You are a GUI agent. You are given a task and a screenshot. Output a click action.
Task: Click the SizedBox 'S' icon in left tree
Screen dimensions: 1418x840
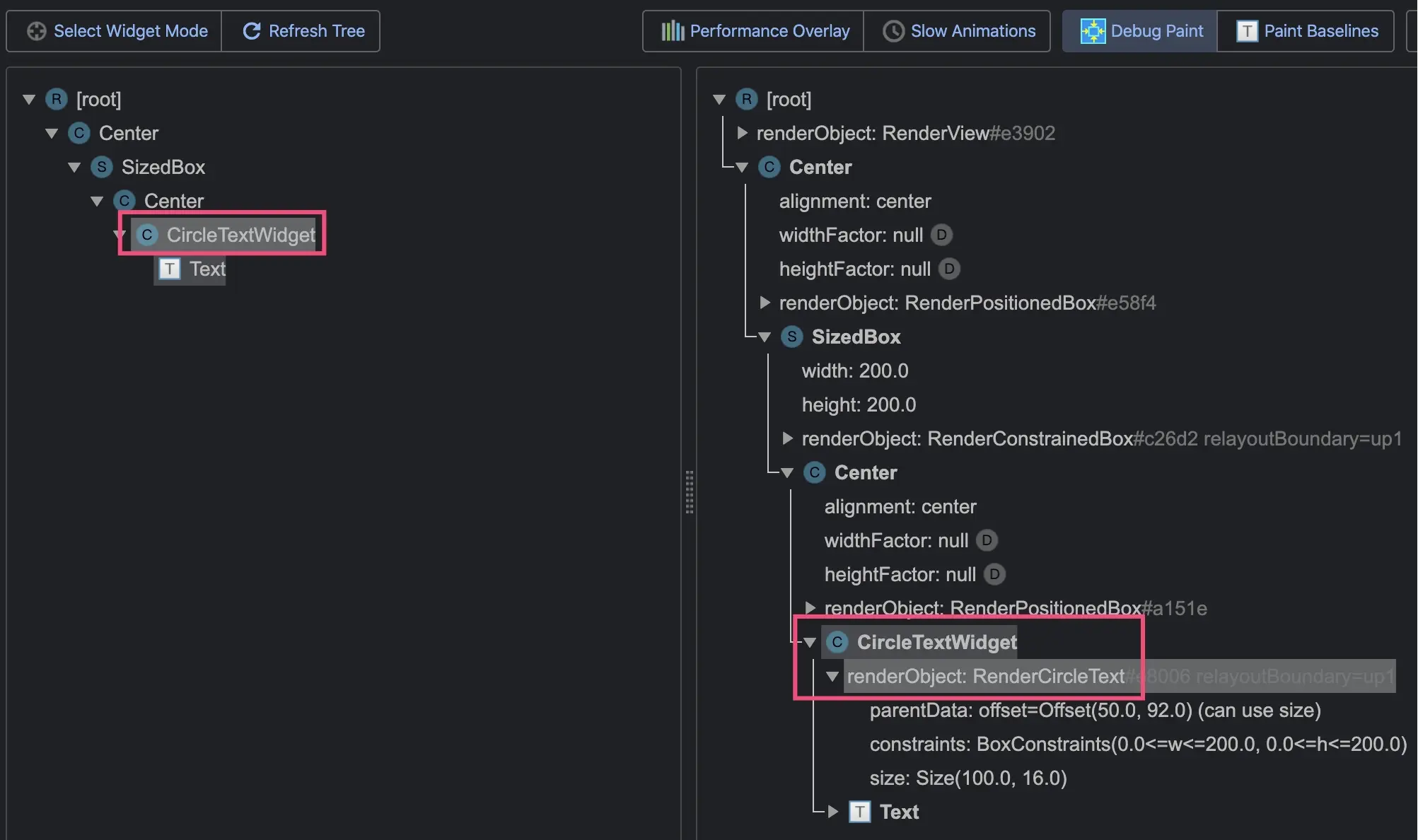[x=102, y=167]
